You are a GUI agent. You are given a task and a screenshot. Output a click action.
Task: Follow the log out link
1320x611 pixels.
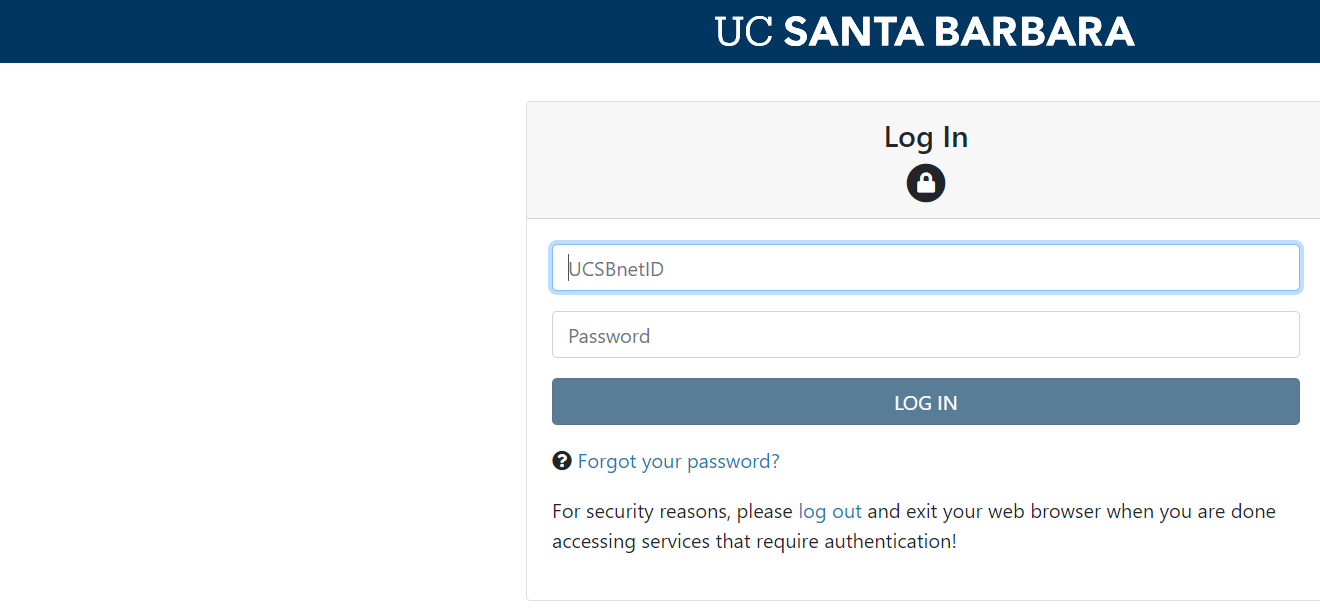pos(829,511)
